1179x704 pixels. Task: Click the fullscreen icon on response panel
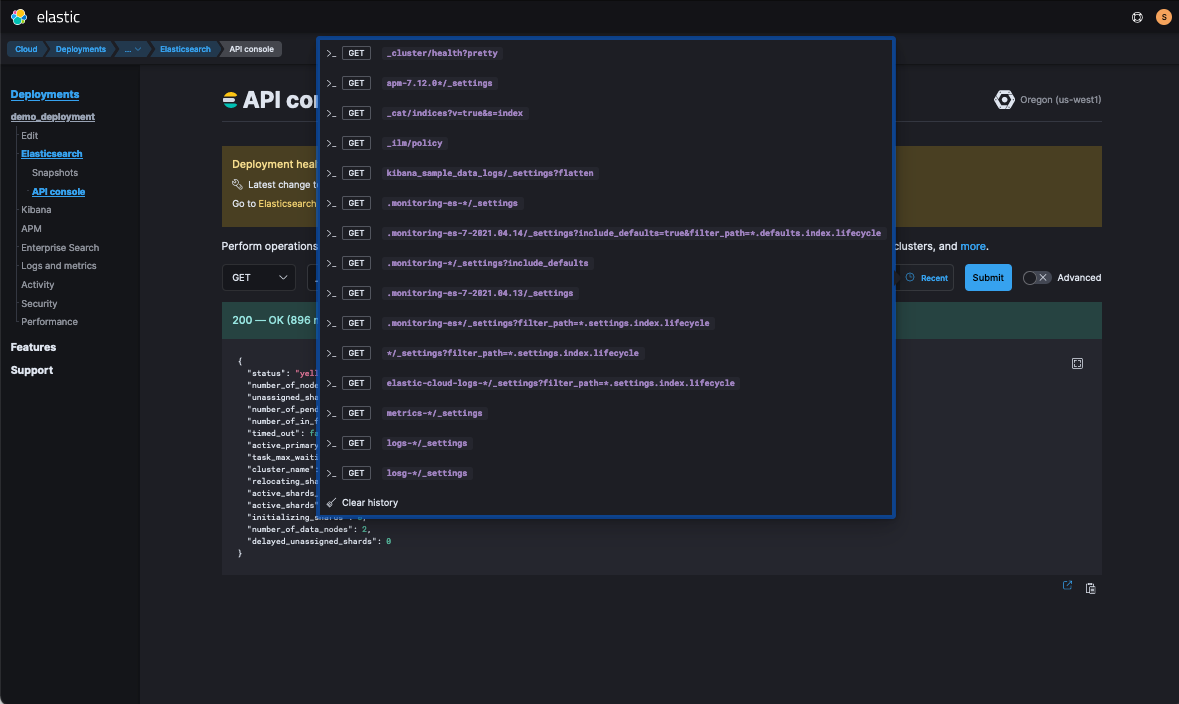(1077, 364)
